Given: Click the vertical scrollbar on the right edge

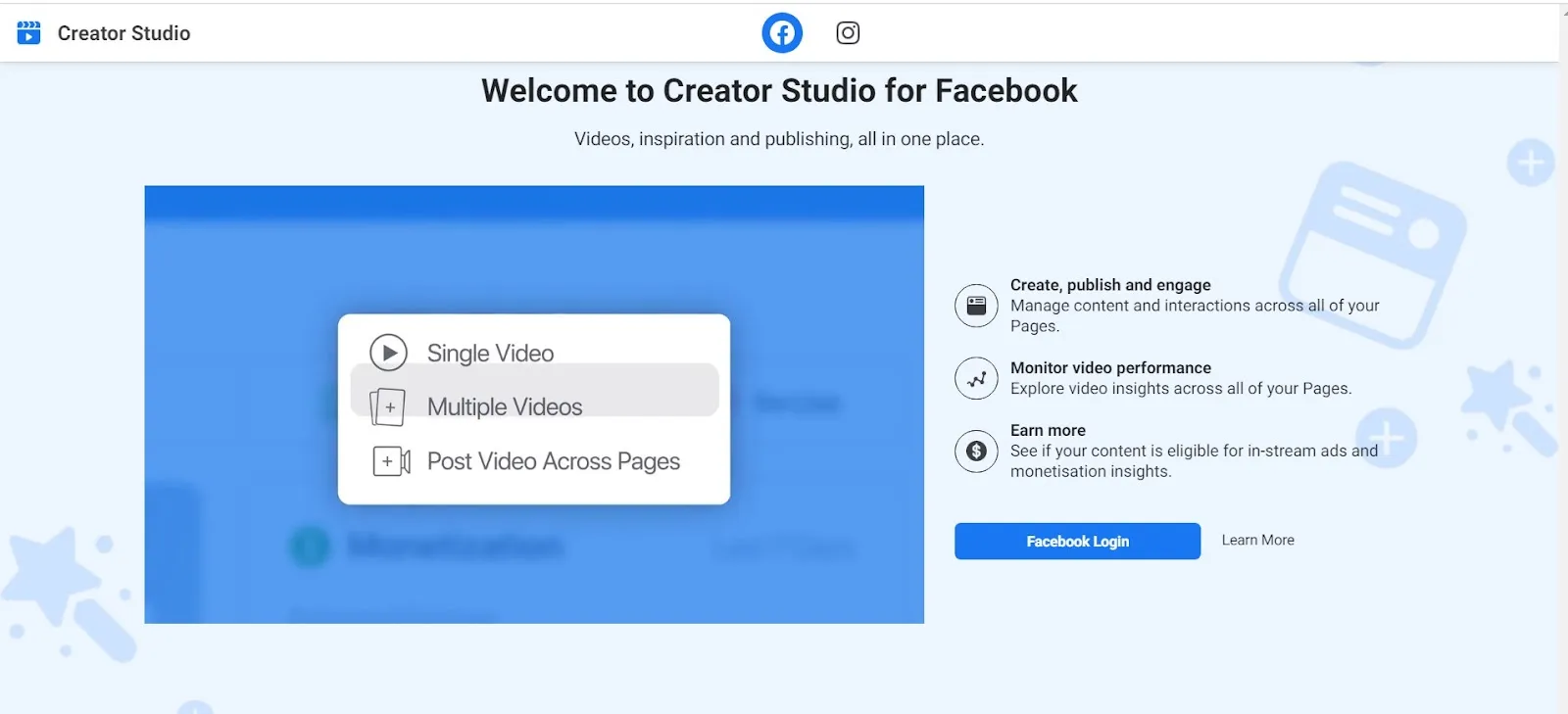Looking at the screenshot, I should click(x=1563, y=357).
